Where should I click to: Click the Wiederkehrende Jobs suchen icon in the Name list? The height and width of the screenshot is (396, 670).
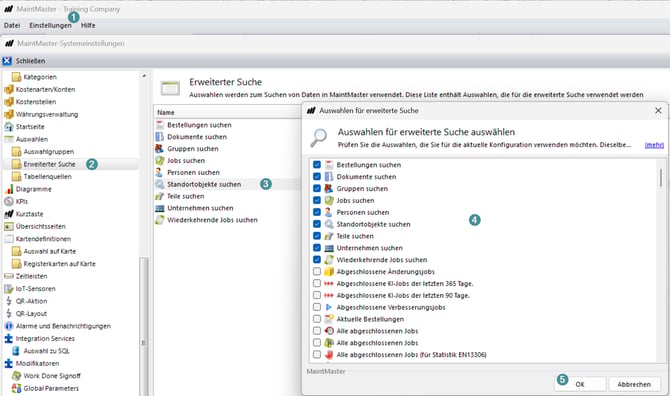[160, 220]
